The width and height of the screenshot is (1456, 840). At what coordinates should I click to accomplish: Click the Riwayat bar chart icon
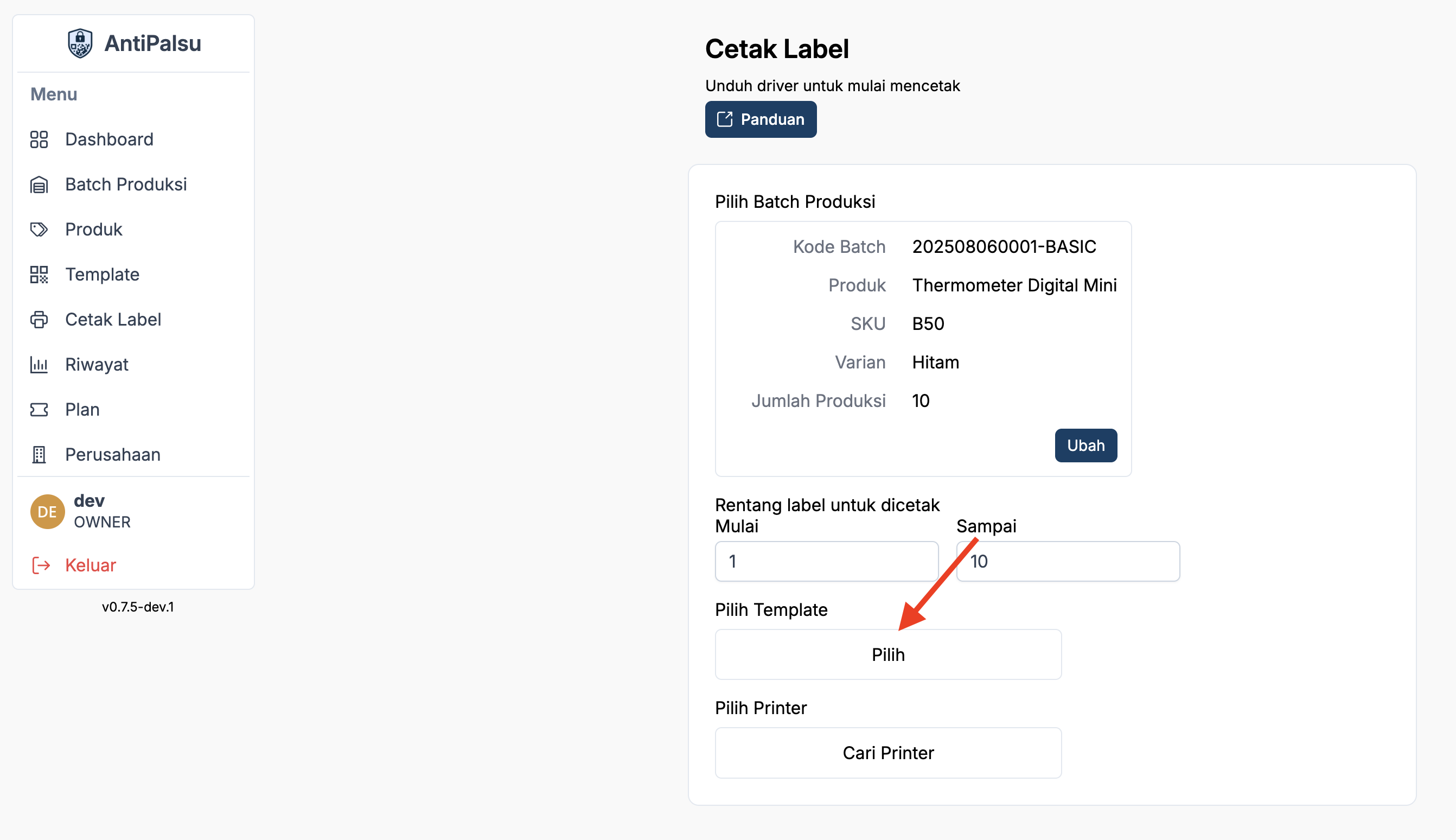39,365
